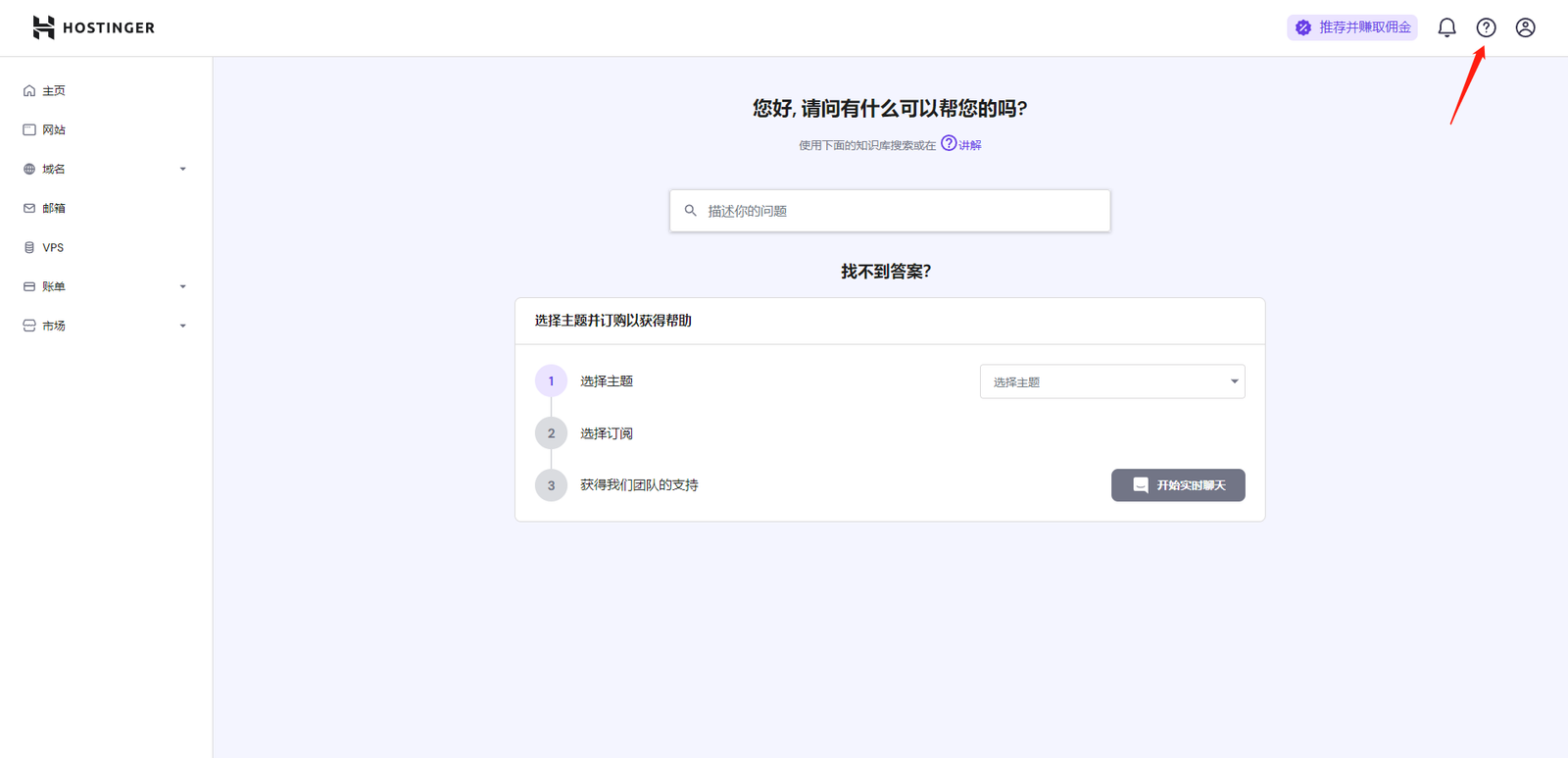The image size is (1568, 758).
Task: Click the Hostinger logo
Action: 94,27
